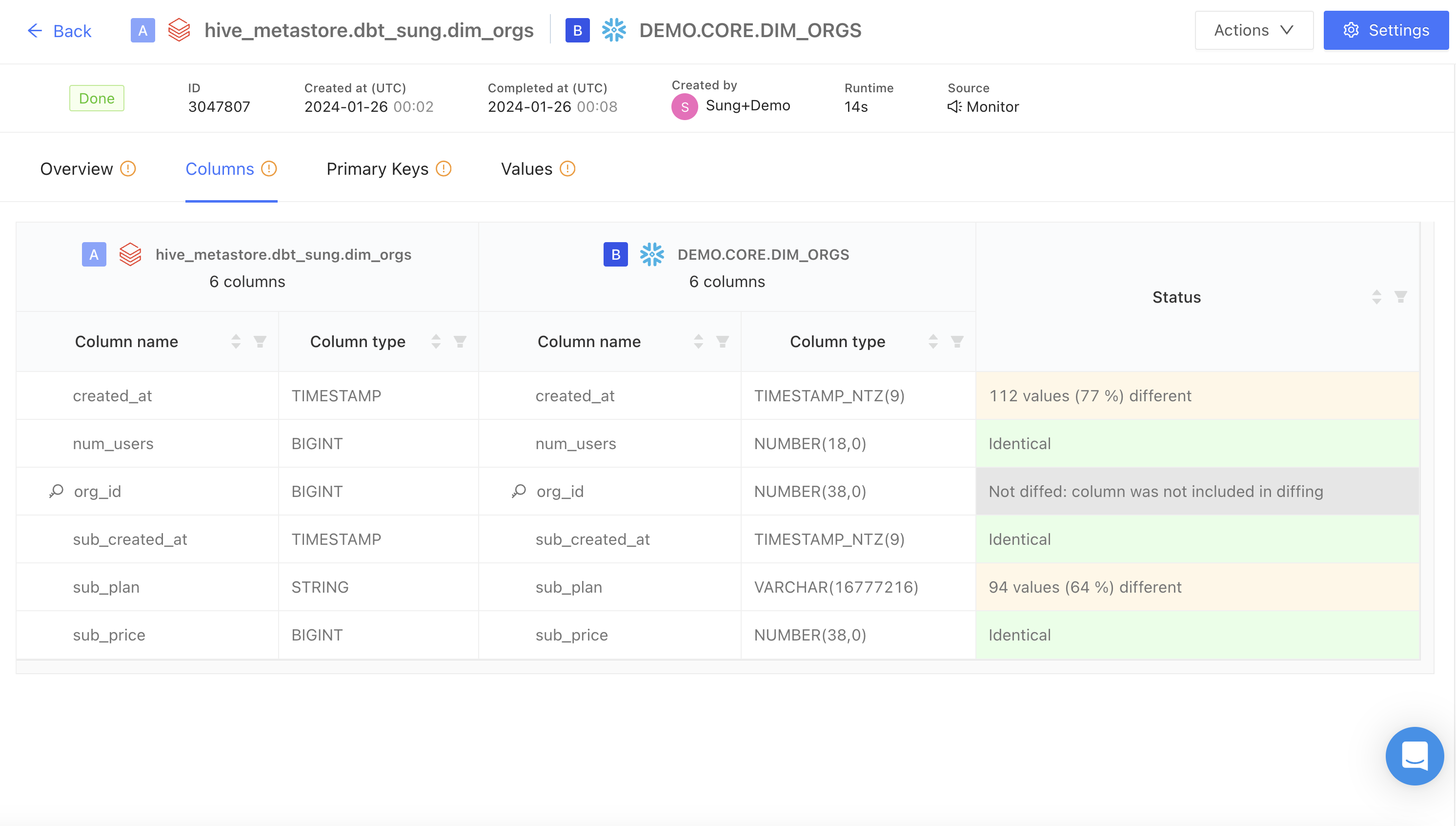Click the B badge in the table header
Viewport: 1456px width, 826px height.
(615, 255)
